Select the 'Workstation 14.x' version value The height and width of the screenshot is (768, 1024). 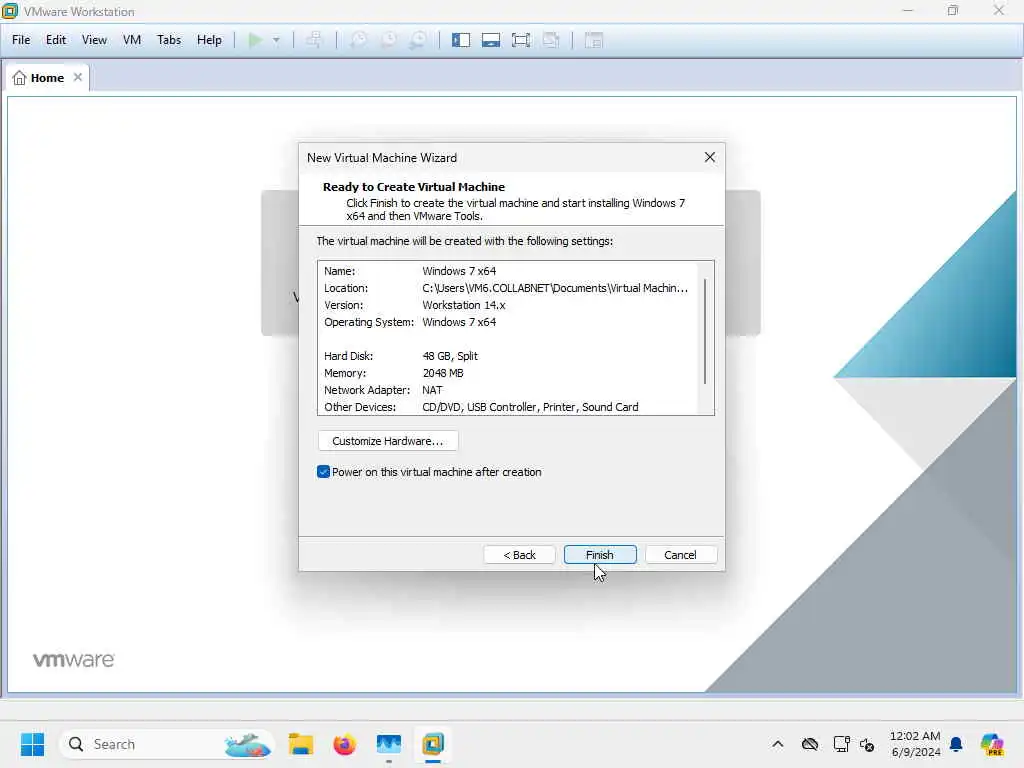(x=464, y=305)
